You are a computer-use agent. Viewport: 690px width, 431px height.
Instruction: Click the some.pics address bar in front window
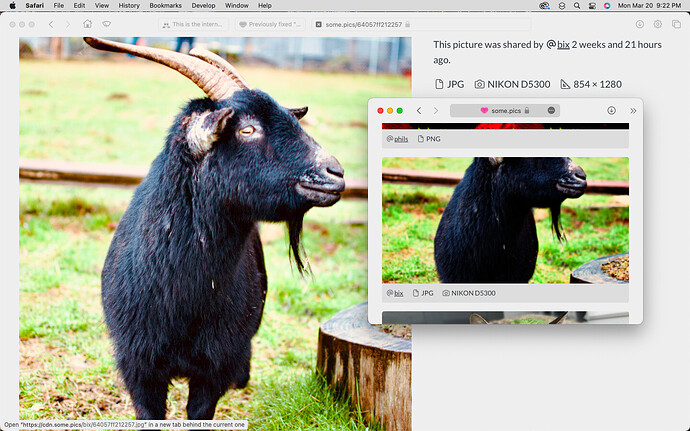[505, 111]
